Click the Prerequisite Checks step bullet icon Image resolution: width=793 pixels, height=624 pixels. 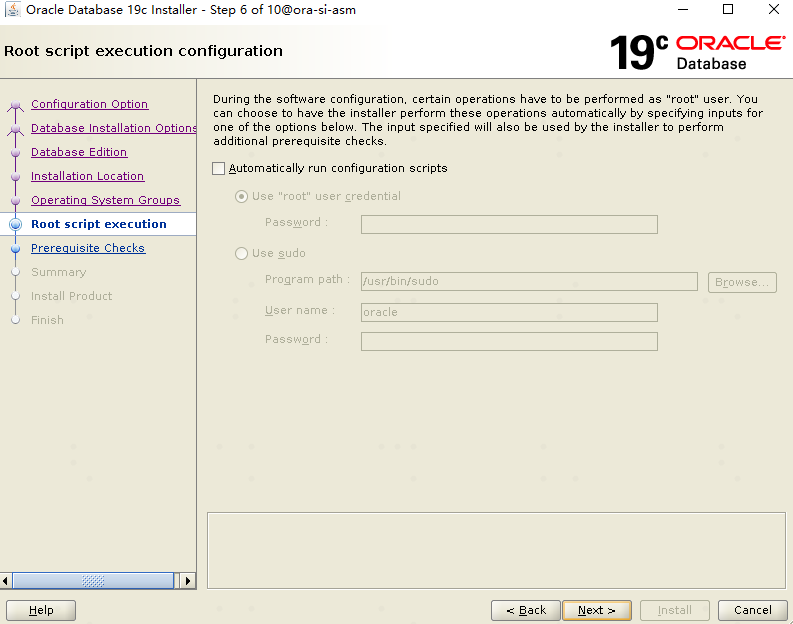16,249
